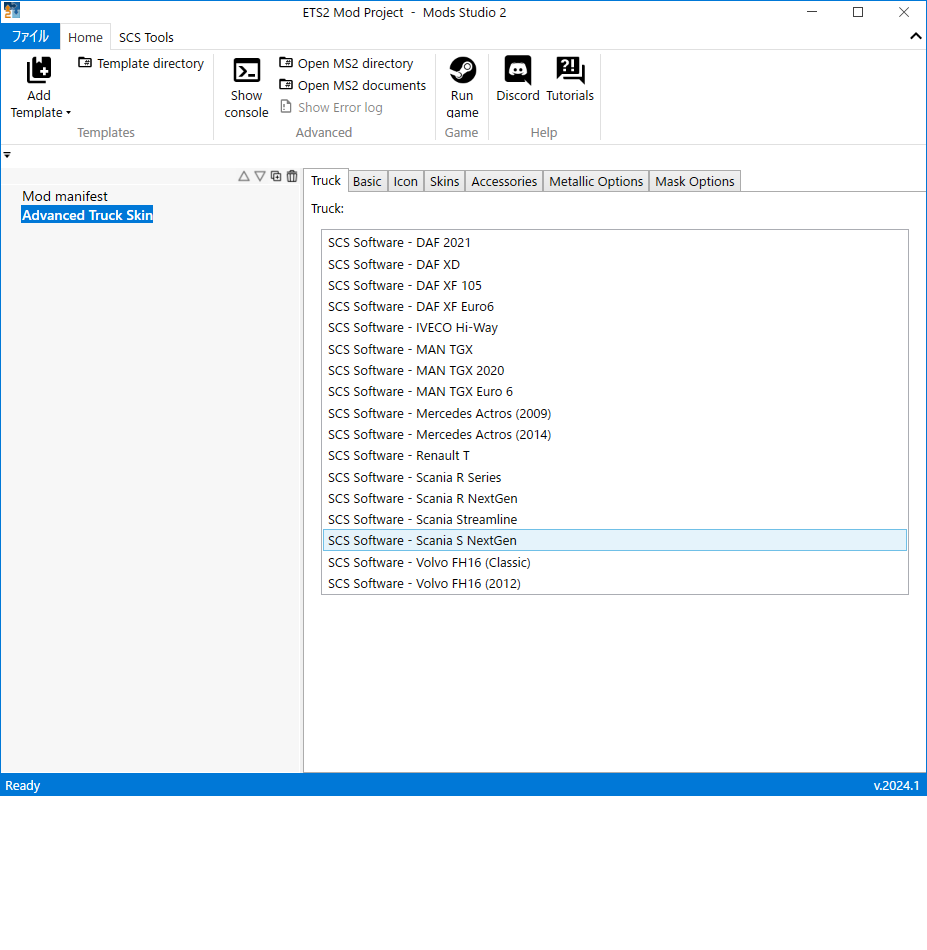Collapse the ribbon with the chevron
The width and height of the screenshot is (927, 950).
915,37
